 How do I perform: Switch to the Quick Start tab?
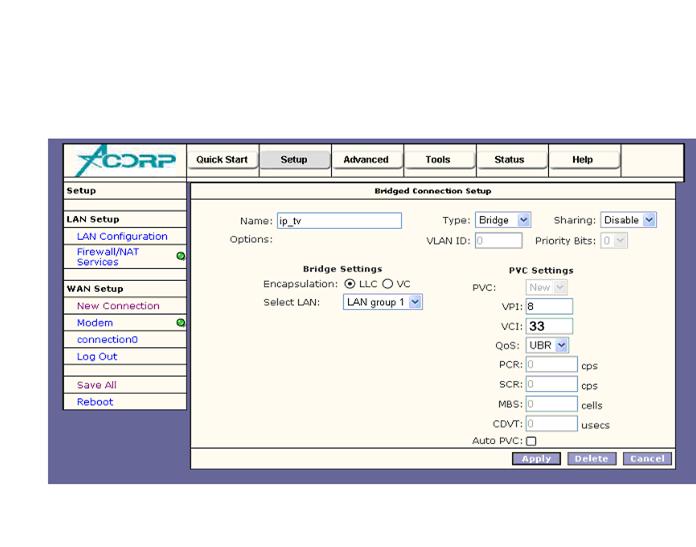point(222,160)
